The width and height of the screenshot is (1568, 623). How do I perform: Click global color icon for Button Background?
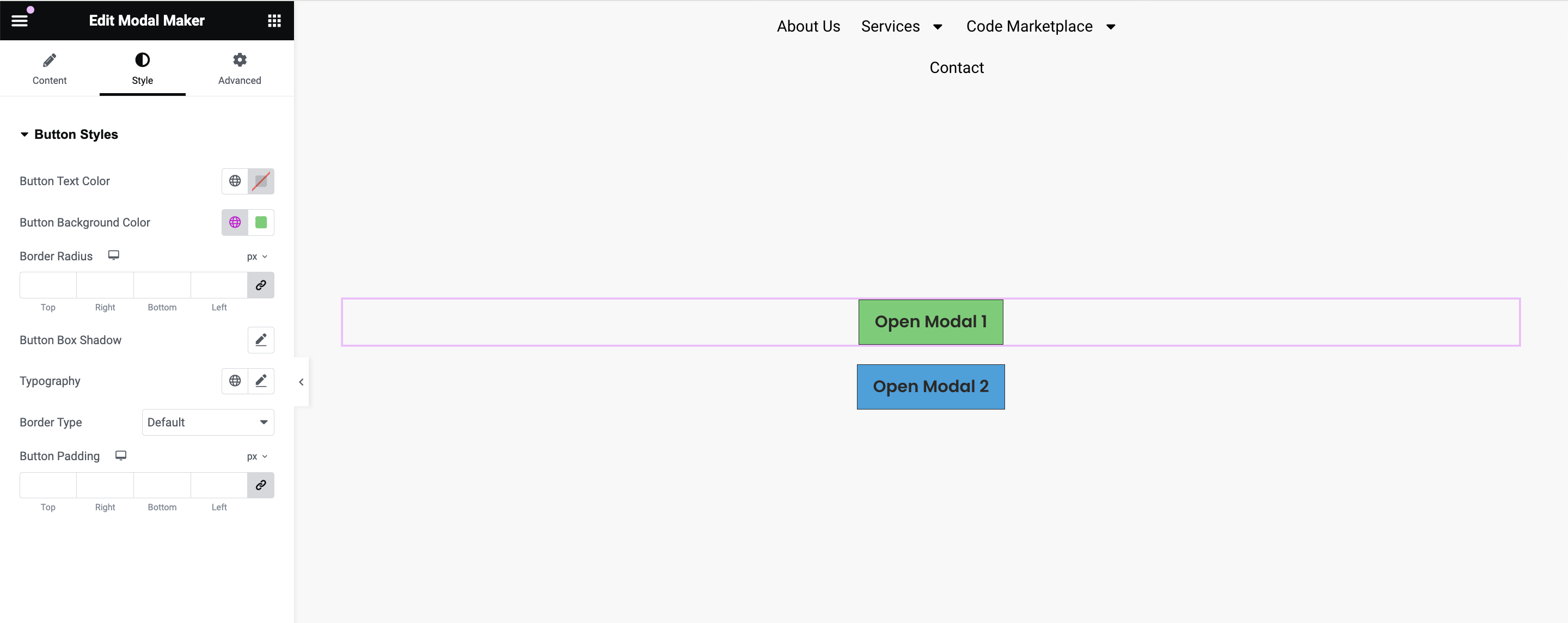235,222
